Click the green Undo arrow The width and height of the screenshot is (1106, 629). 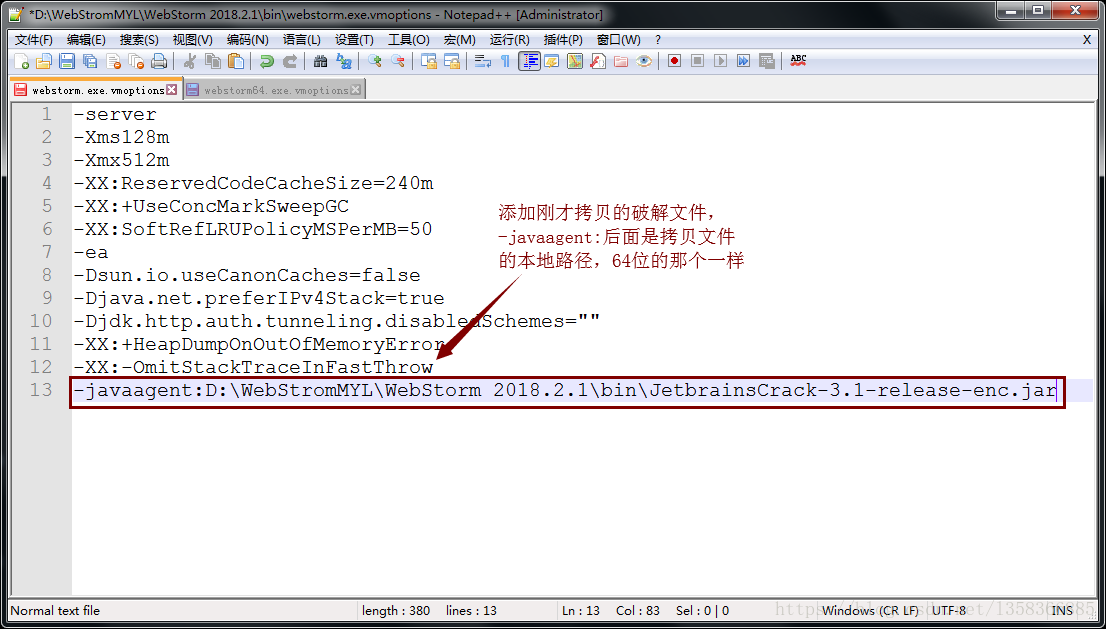[x=267, y=61]
